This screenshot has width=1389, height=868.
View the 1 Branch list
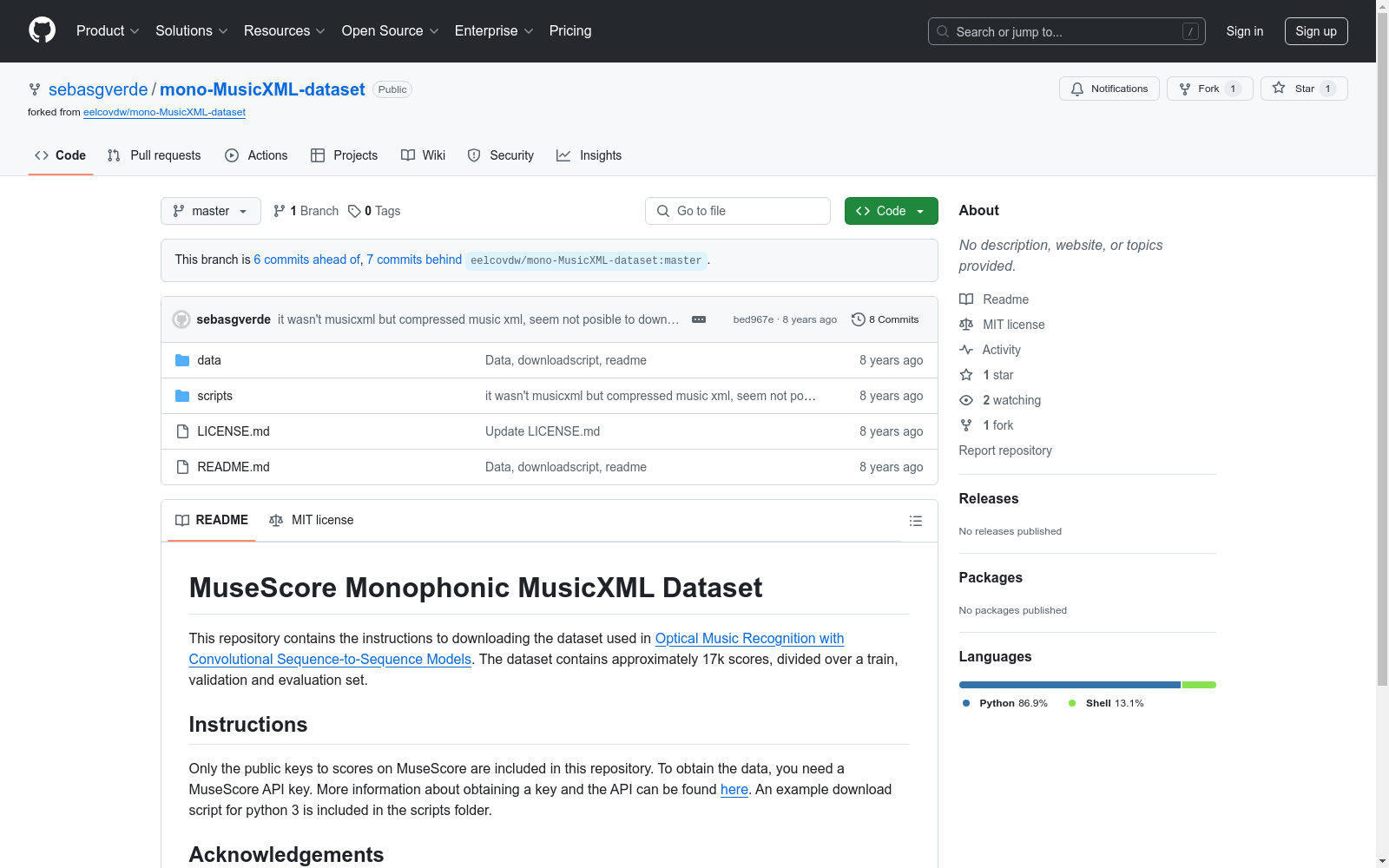[x=306, y=211]
